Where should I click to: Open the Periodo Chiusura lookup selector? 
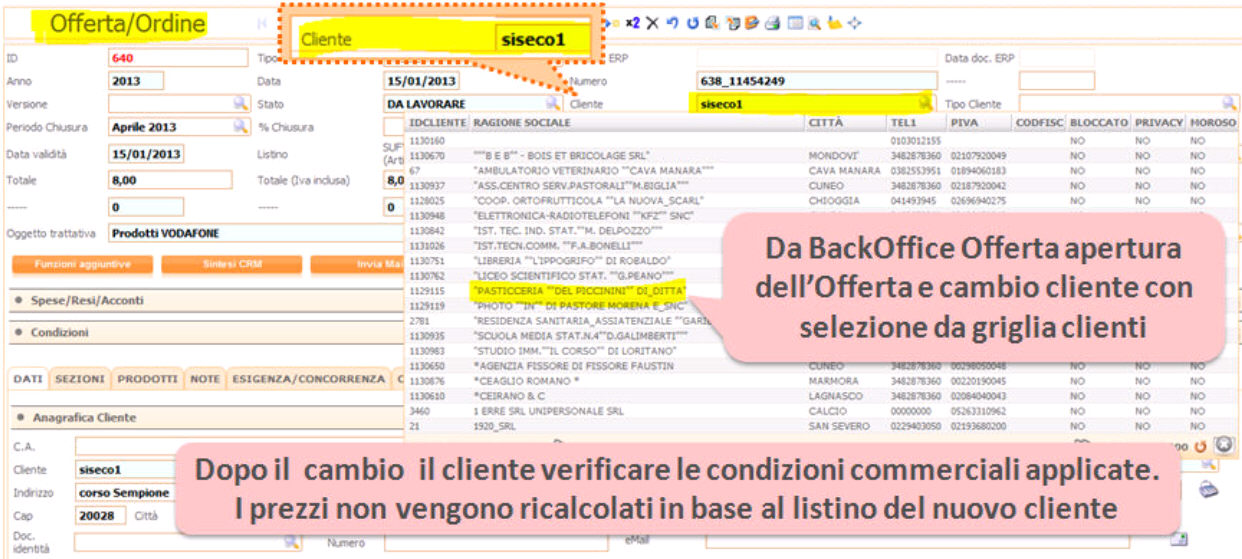(240, 127)
